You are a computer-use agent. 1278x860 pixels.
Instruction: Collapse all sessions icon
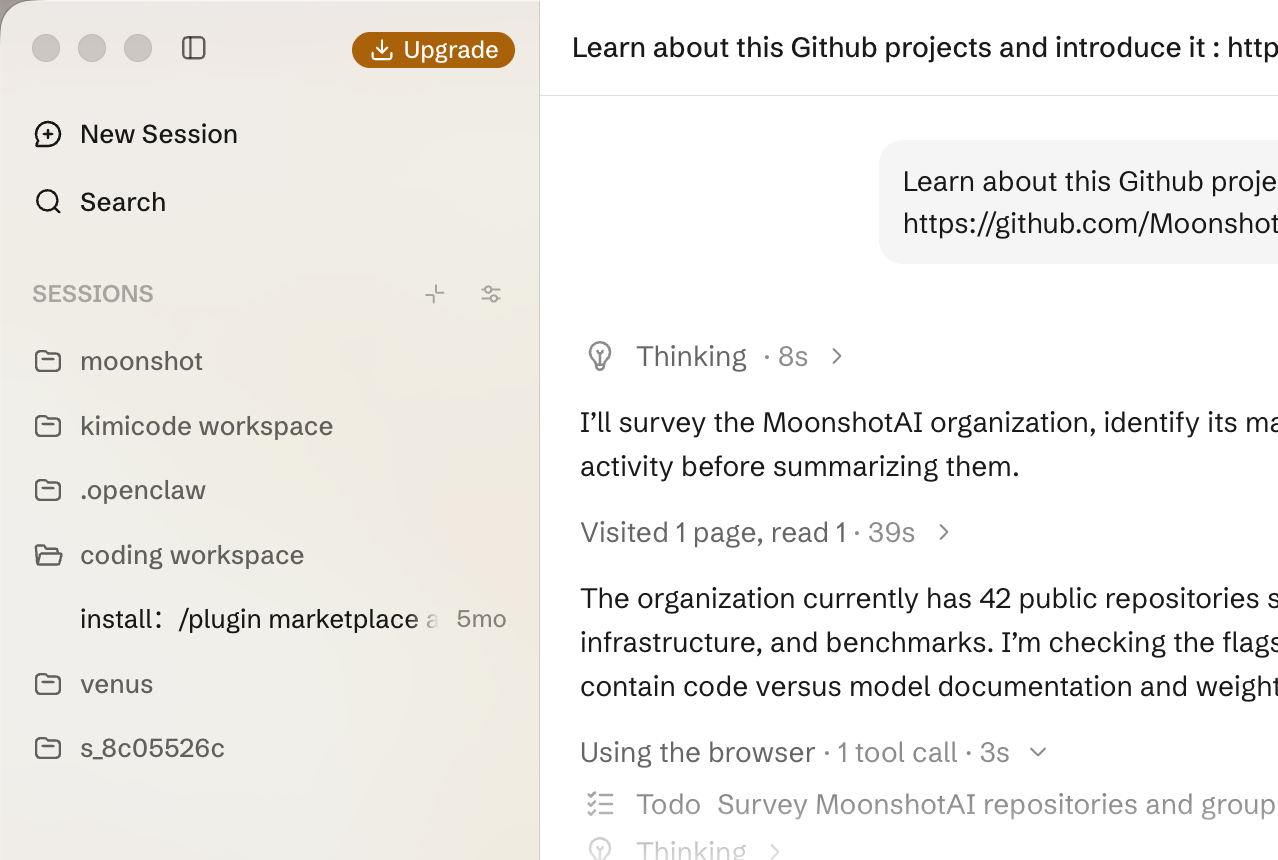(435, 294)
